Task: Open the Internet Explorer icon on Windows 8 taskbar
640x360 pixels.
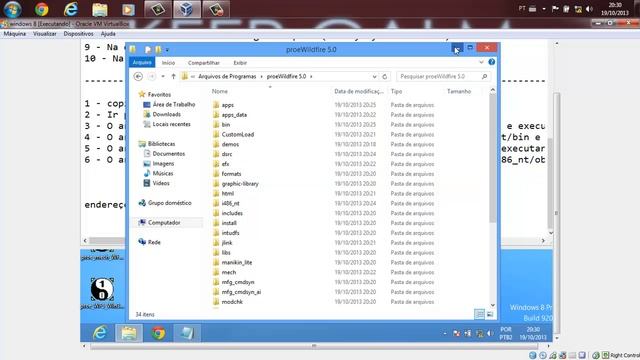Action: (x=100, y=333)
